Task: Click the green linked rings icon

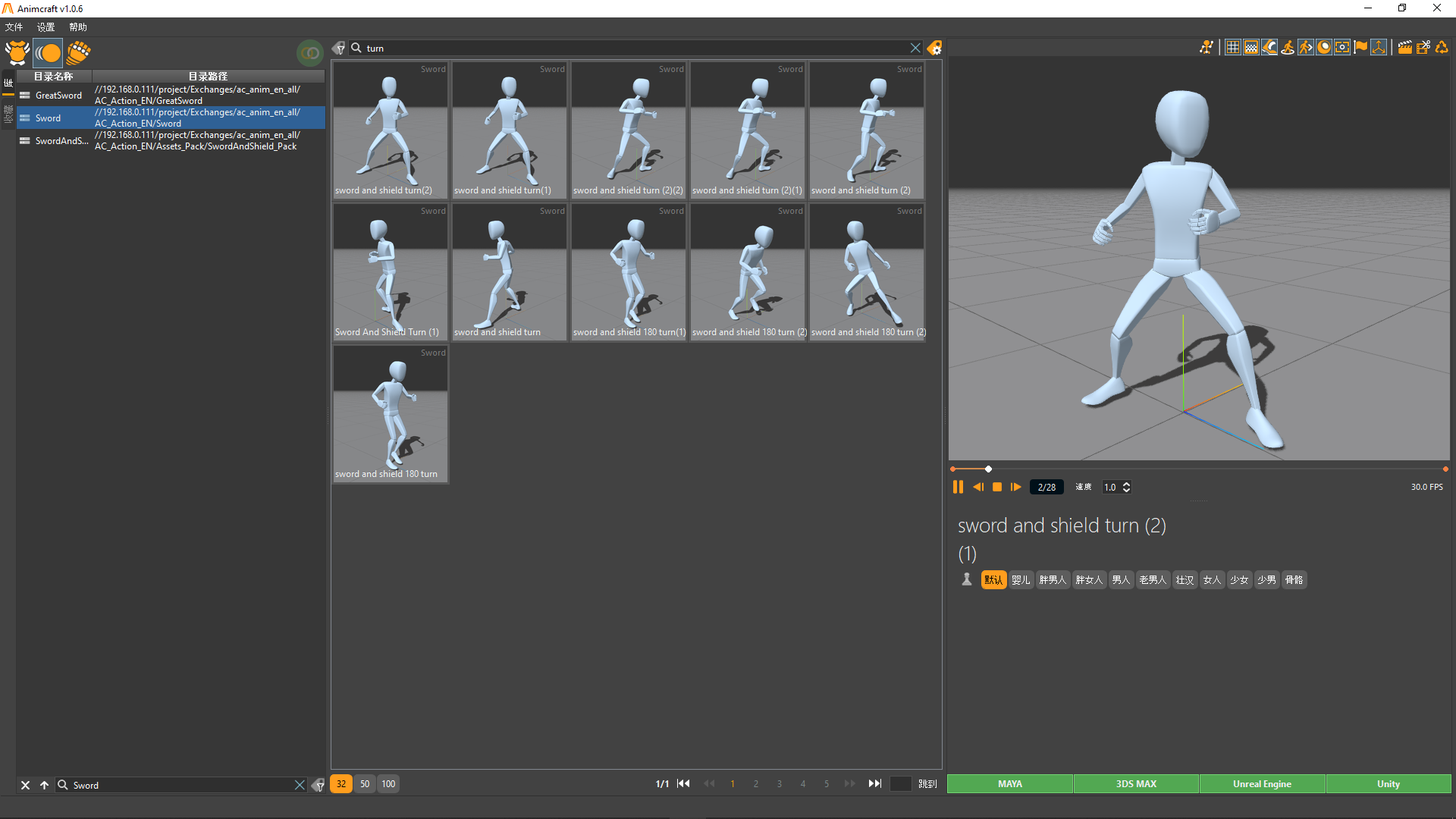Action: 309,53
